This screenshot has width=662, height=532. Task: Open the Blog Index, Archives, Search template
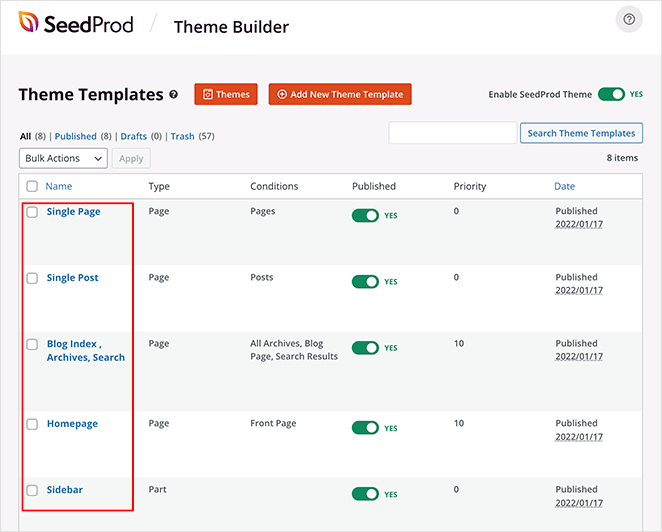[x=85, y=350]
